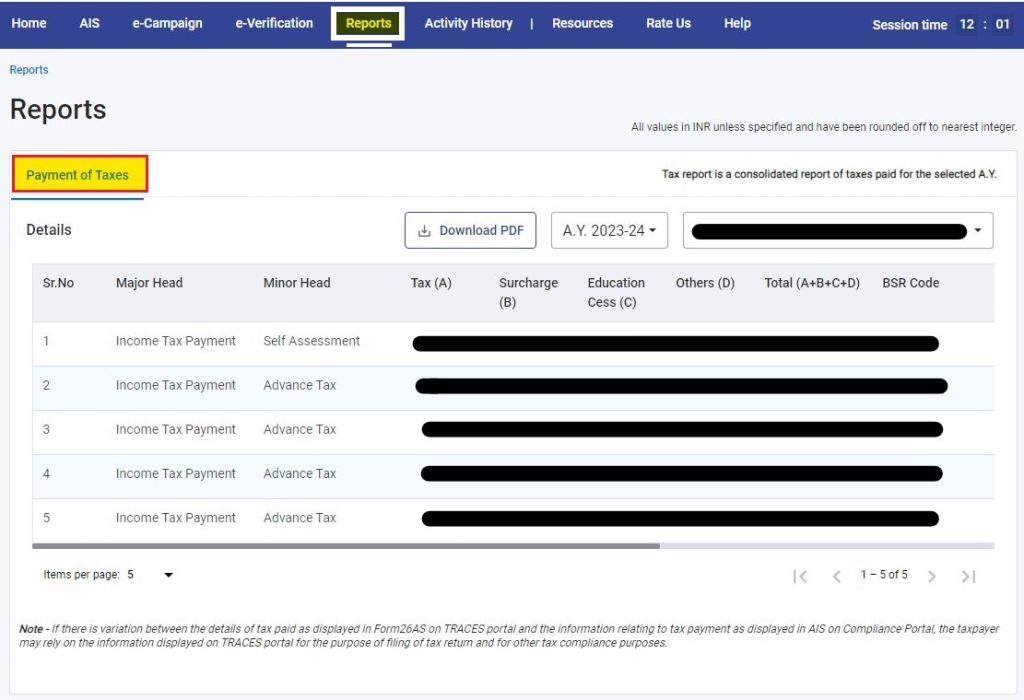The width and height of the screenshot is (1024, 700).
Task: Open Items per page dropdown
Action: [150, 575]
